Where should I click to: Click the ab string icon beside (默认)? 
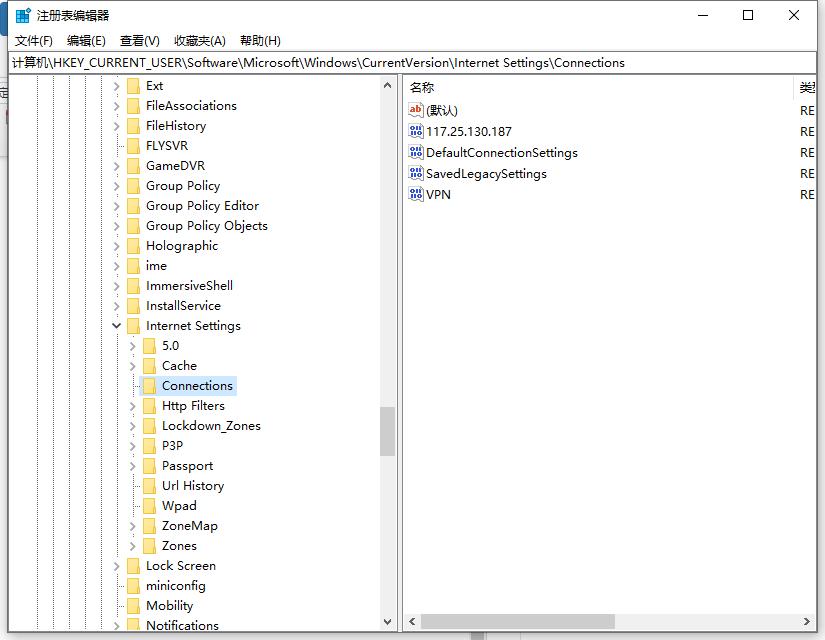tap(417, 110)
